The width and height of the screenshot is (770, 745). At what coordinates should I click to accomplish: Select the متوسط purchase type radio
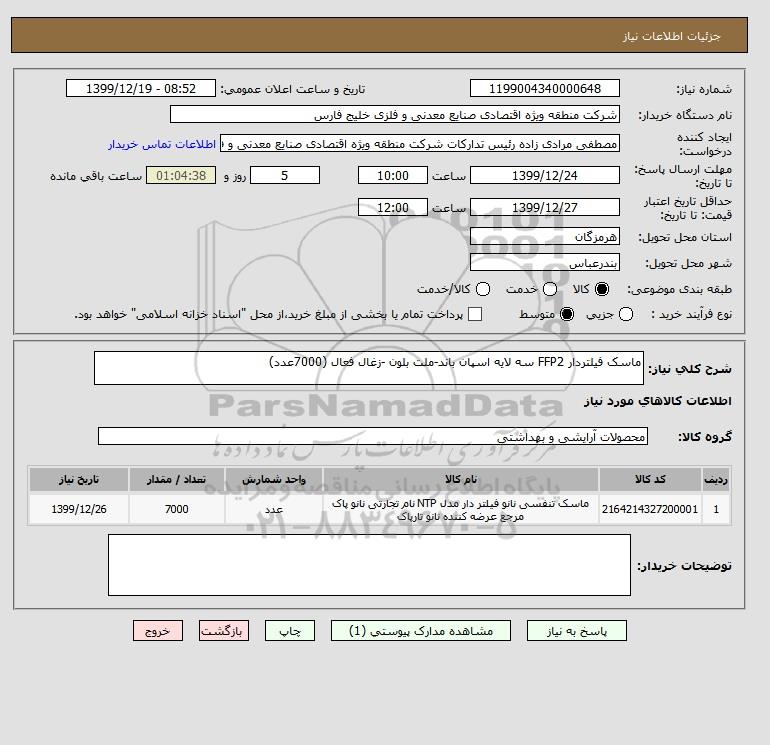coord(567,314)
